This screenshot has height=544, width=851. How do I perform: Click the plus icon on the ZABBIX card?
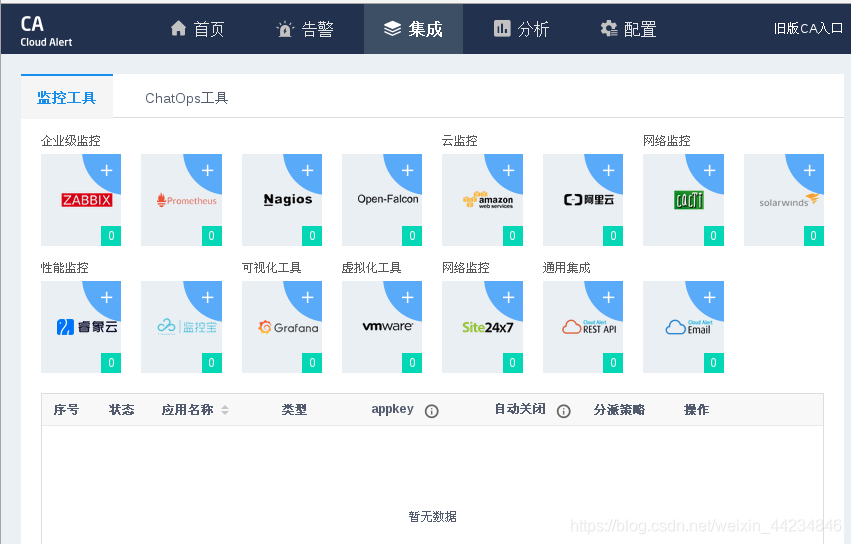click(x=106, y=170)
